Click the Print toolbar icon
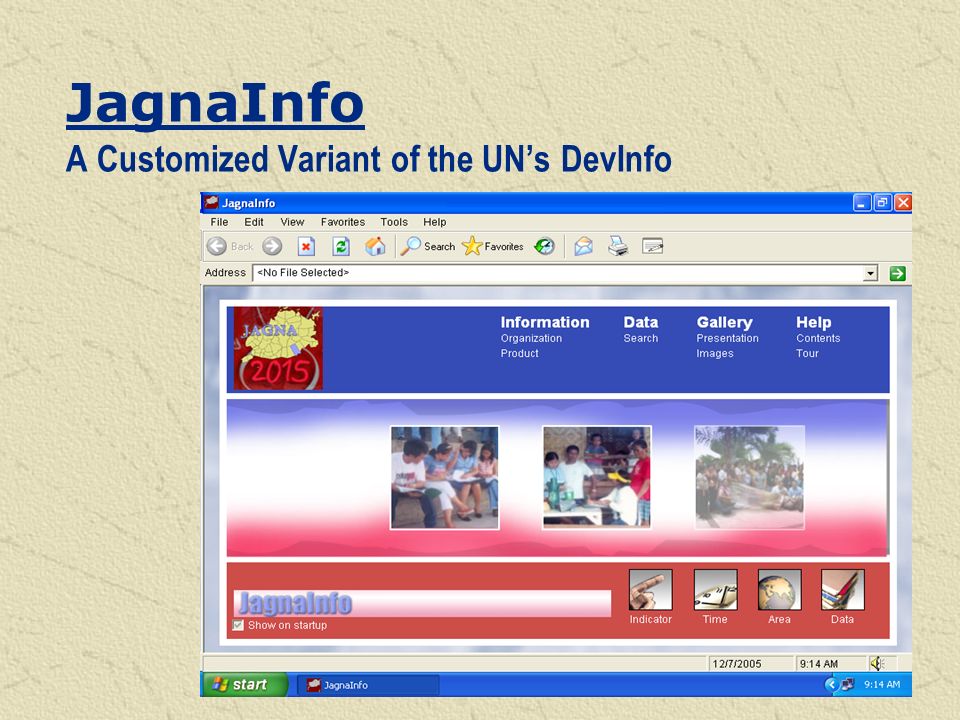Image resolution: width=960 pixels, height=720 pixels. [618, 246]
